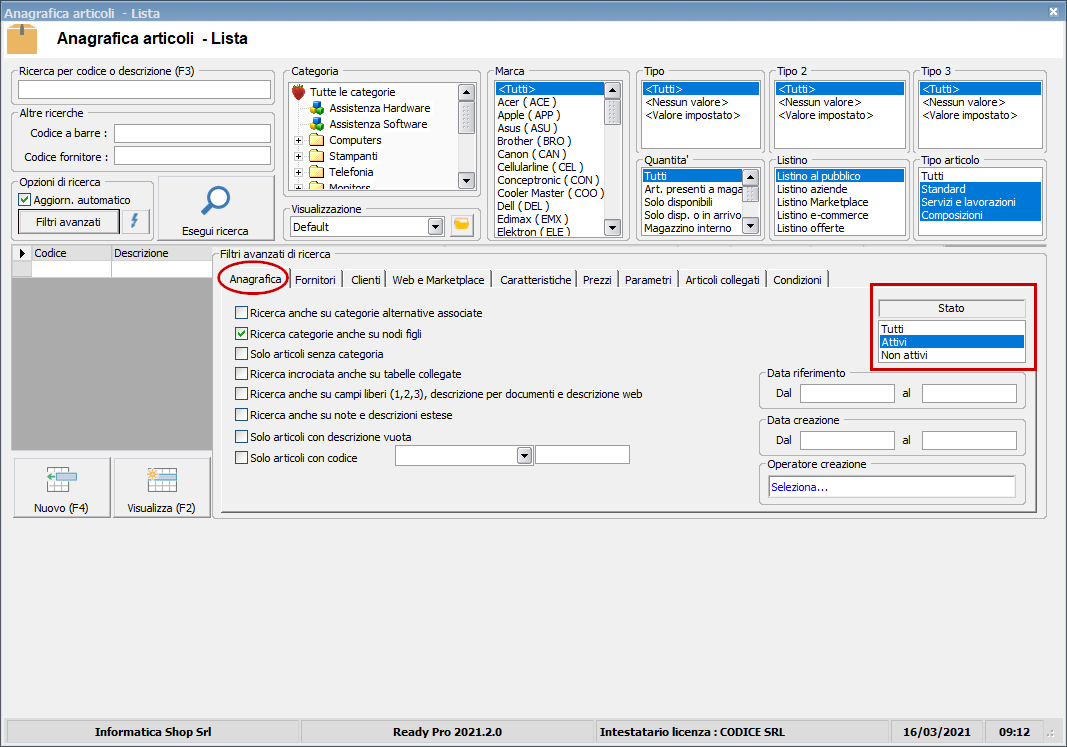This screenshot has height=747, width=1067.
Task: Select the Tutte le categorie strawberry icon
Action: [298, 92]
